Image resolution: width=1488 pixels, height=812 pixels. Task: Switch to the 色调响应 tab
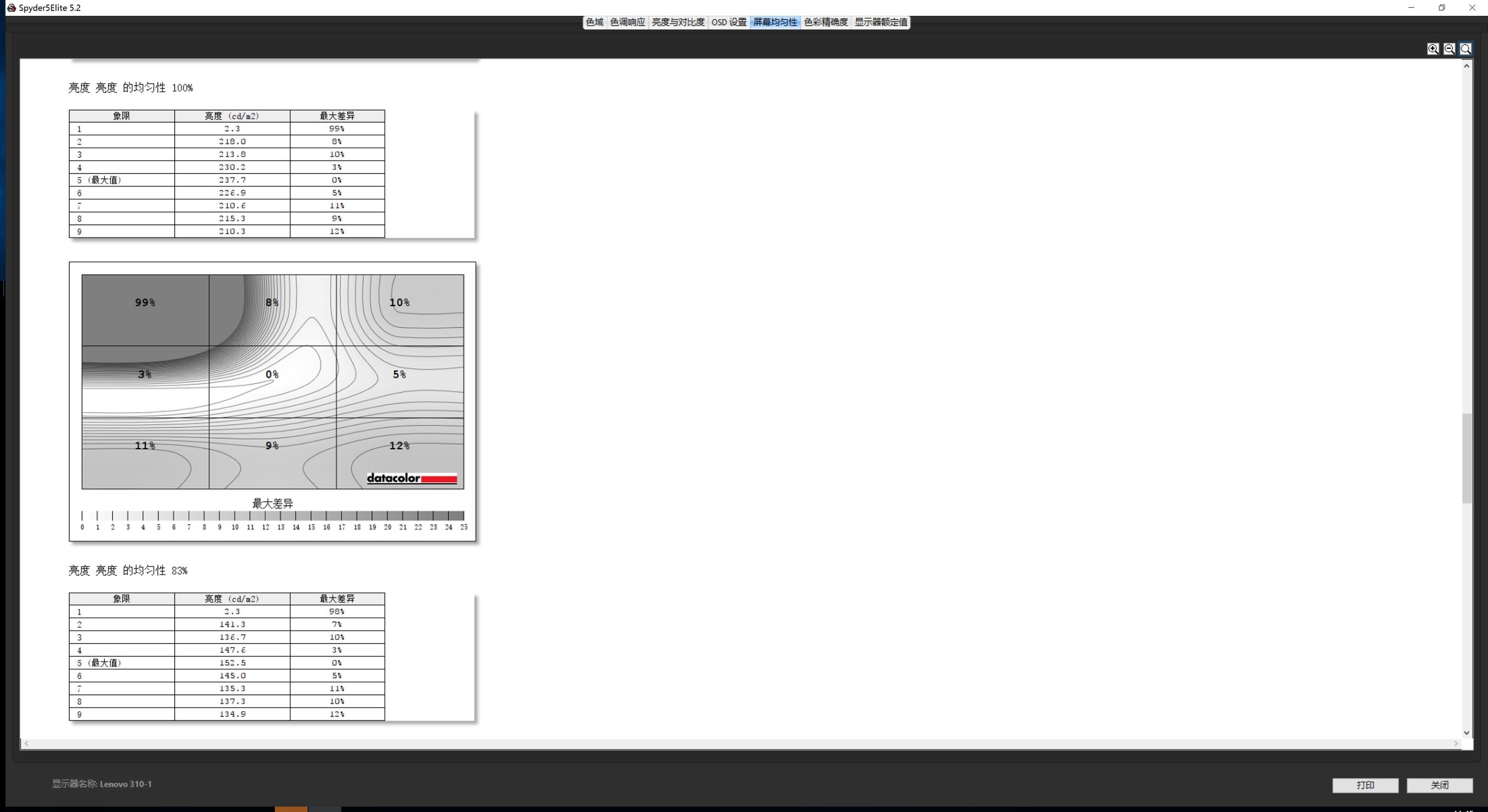627,22
